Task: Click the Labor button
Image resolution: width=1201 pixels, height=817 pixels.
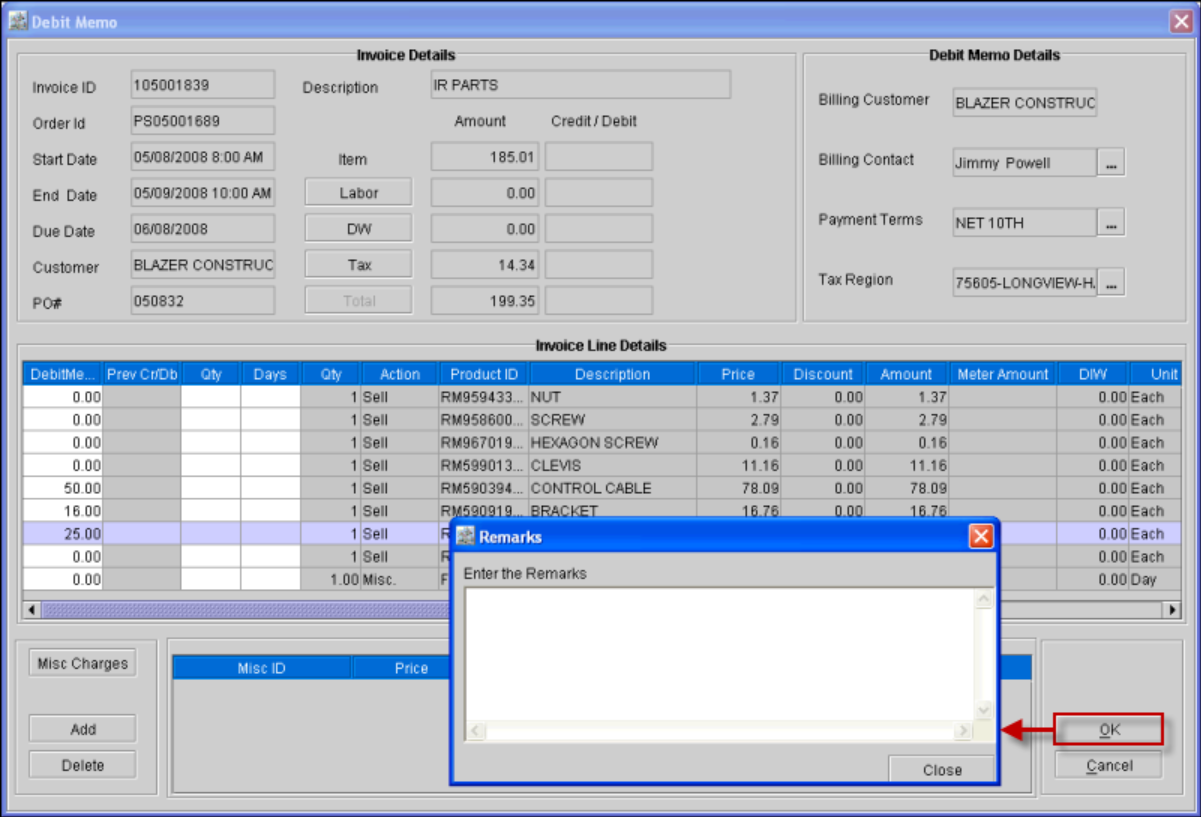Action: pos(358,193)
